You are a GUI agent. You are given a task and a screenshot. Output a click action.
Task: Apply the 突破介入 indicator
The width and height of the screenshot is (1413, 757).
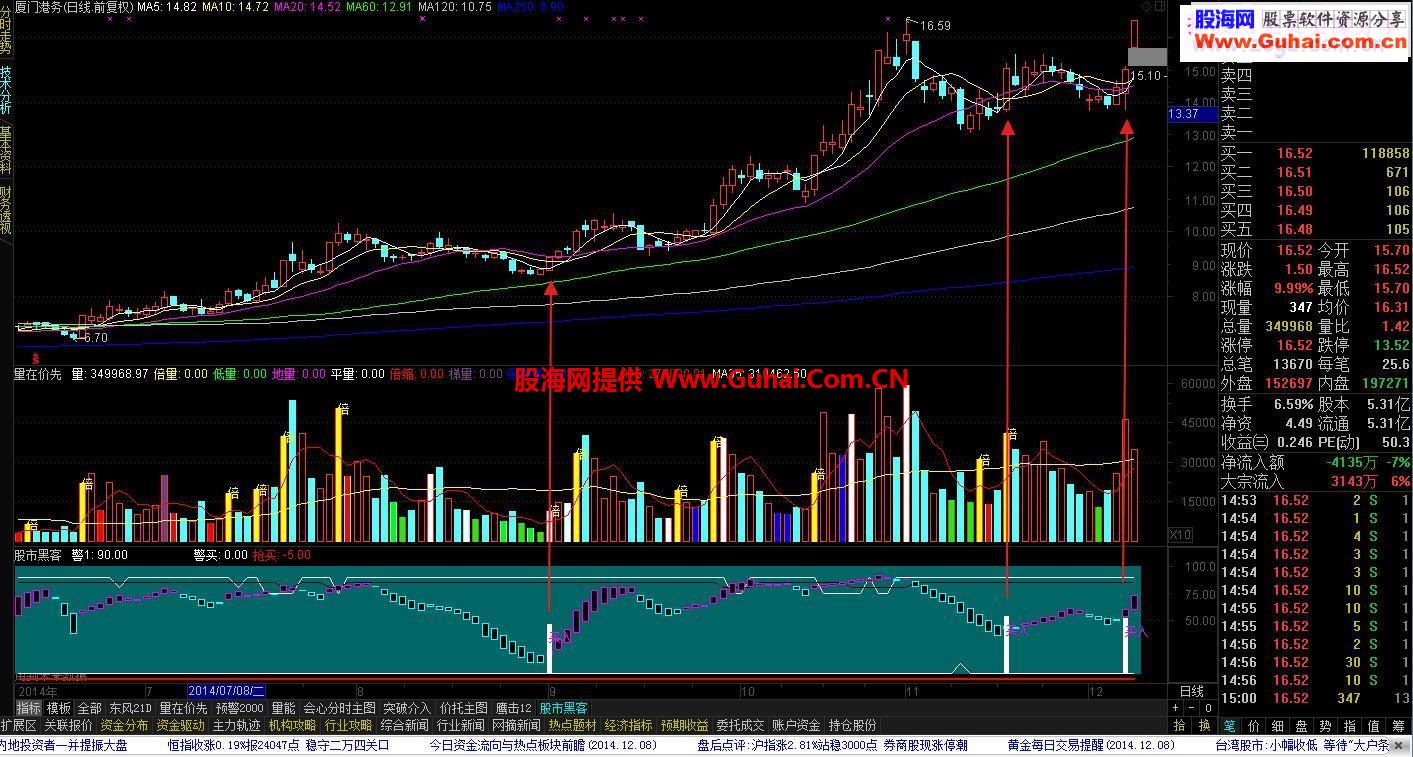407,708
